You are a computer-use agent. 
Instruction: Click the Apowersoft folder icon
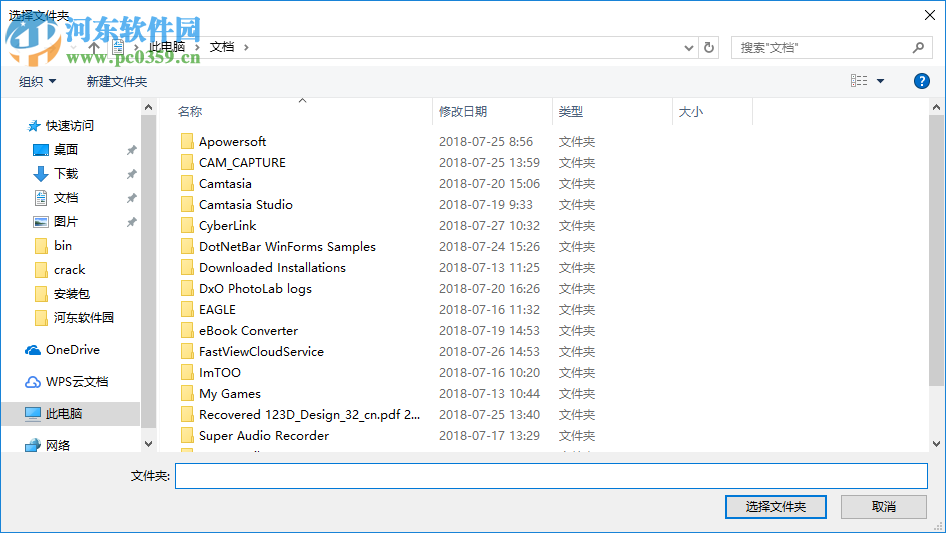coord(187,141)
